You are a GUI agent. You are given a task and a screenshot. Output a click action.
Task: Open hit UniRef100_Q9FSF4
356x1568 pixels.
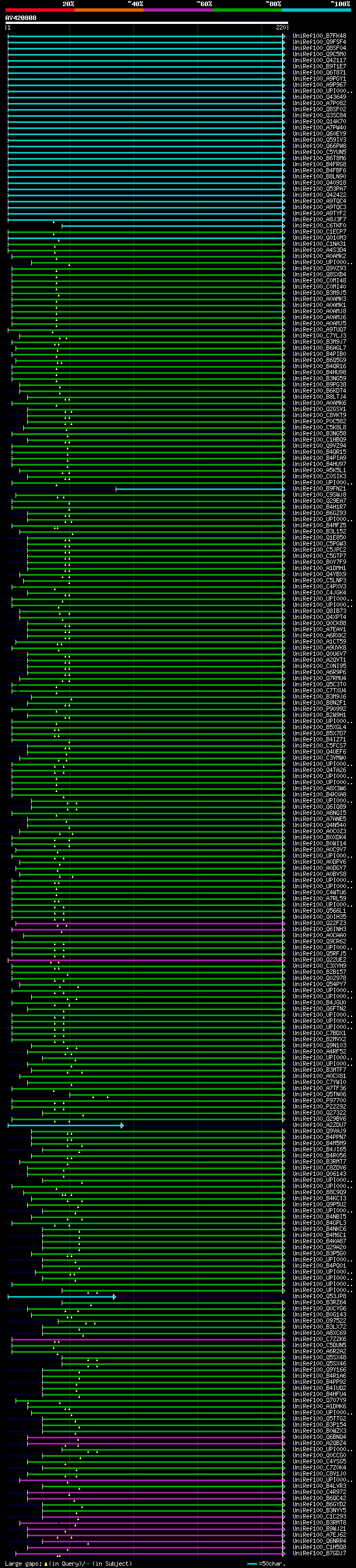click(319, 42)
